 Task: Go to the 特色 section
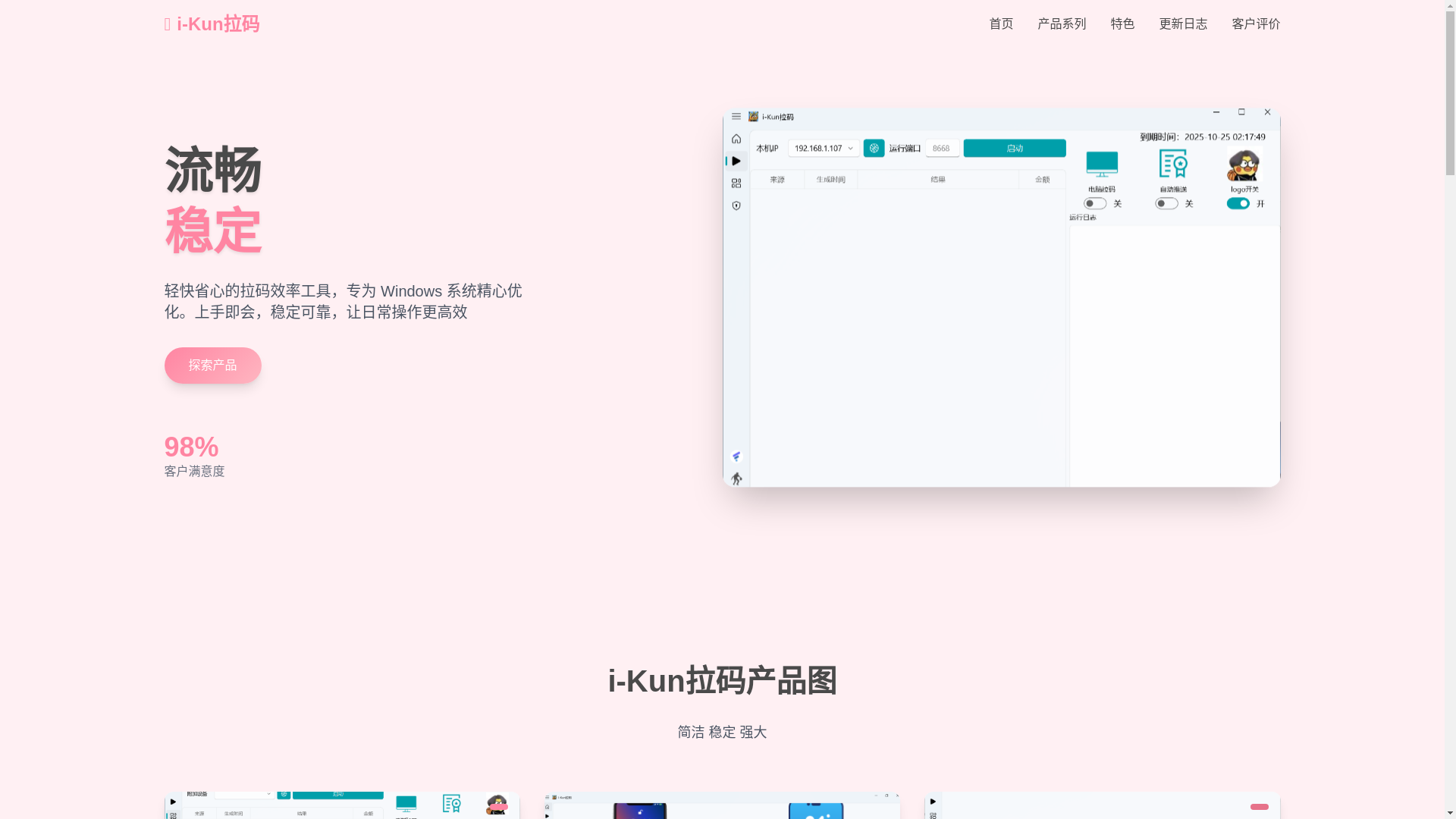click(x=1122, y=24)
